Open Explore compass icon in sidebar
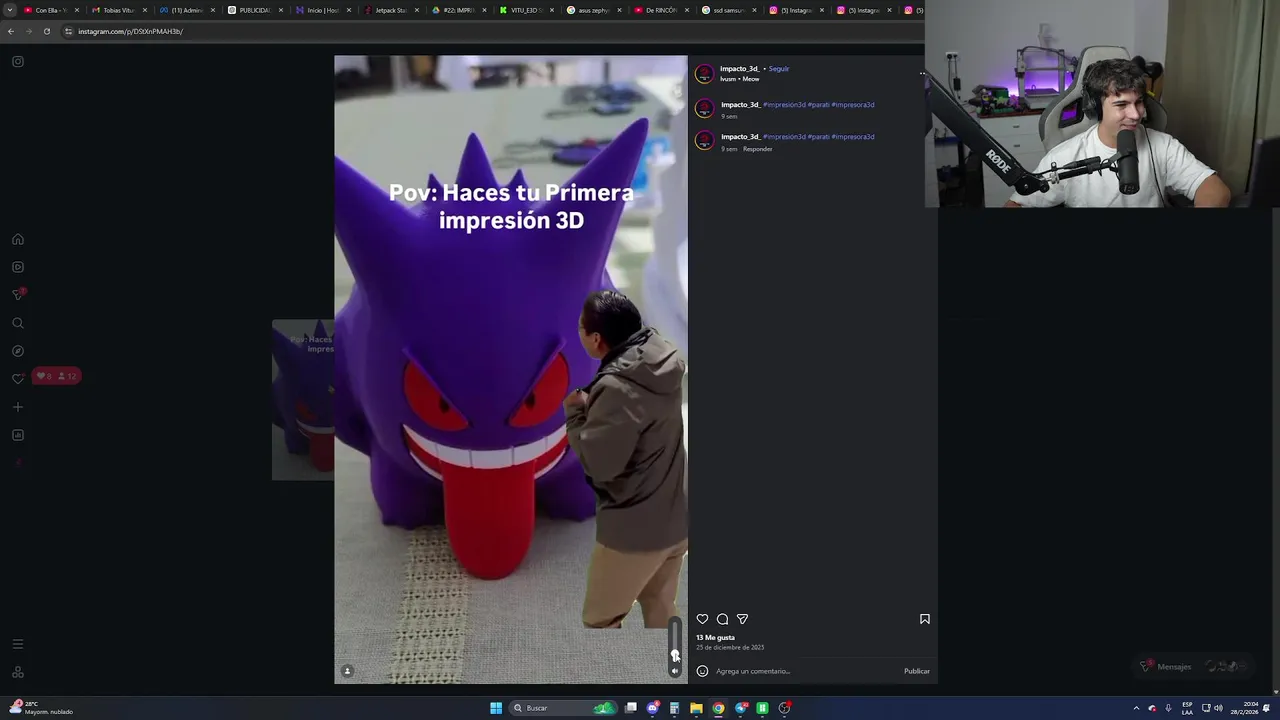The height and width of the screenshot is (720, 1280). pos(17,351)
